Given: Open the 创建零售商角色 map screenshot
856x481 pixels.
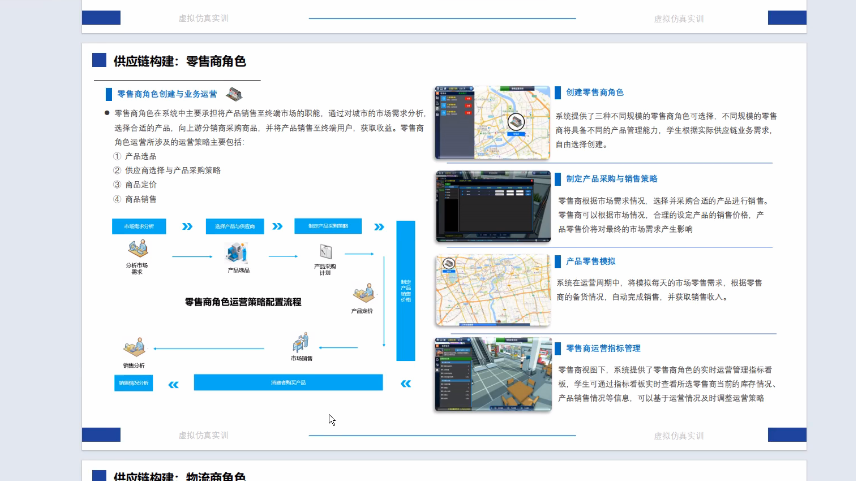Looking at the screenshot, I should coord(492,123).
